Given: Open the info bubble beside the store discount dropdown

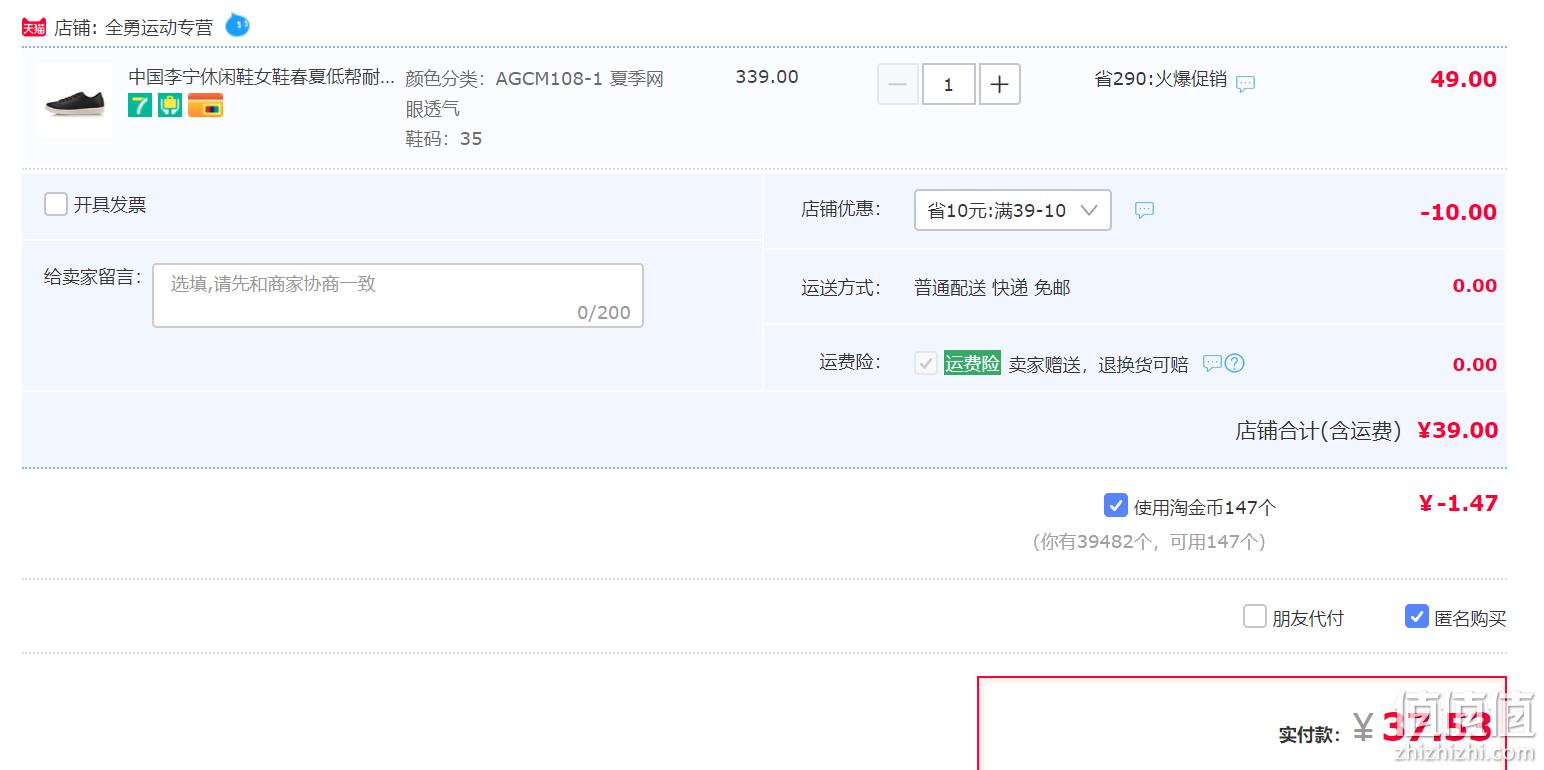Looking at the screenshot, I should (x=1144, y=210).
